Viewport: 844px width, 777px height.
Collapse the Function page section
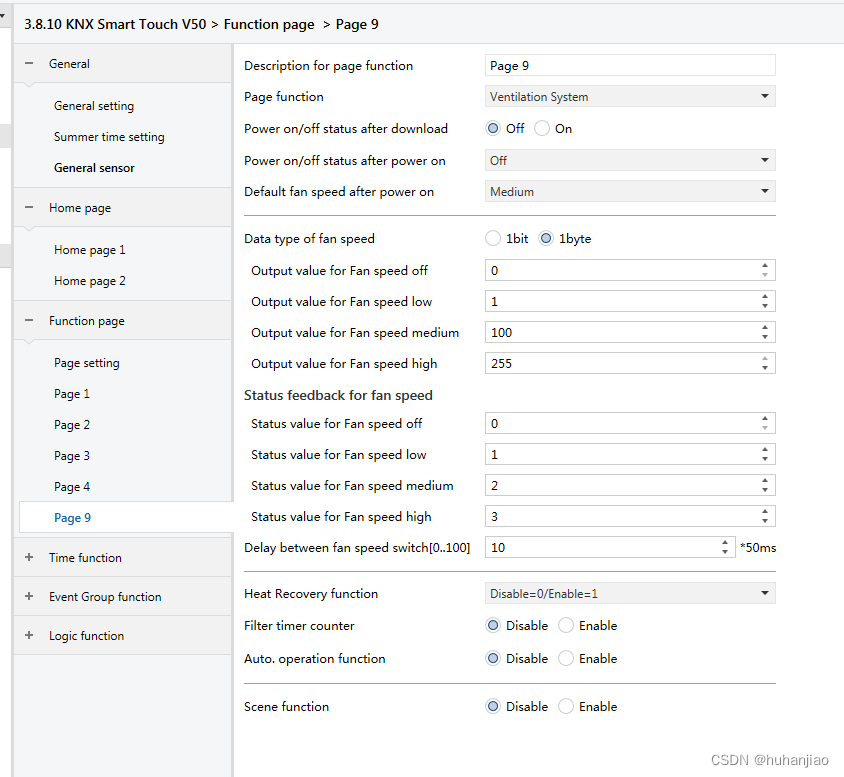click(x=29, y=321)
